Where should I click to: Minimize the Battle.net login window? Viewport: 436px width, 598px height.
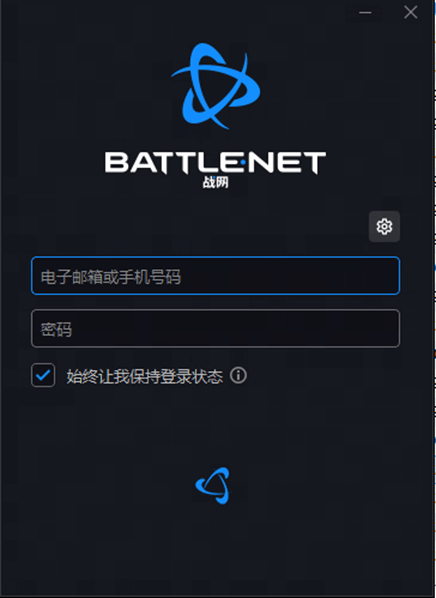click(365, 13)
